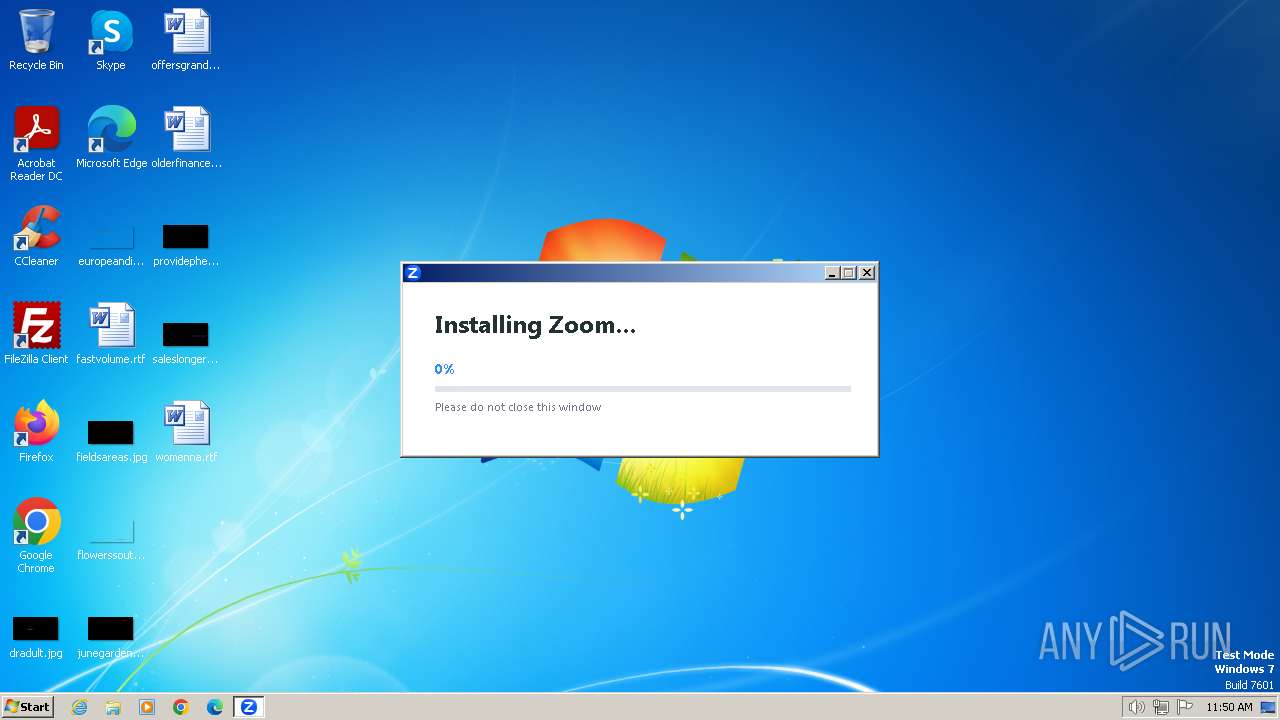Image resolution: width=1280 pixels, height=720 pixels.
Task: Launch Skype from the desktop
Action: coord(111,40)
